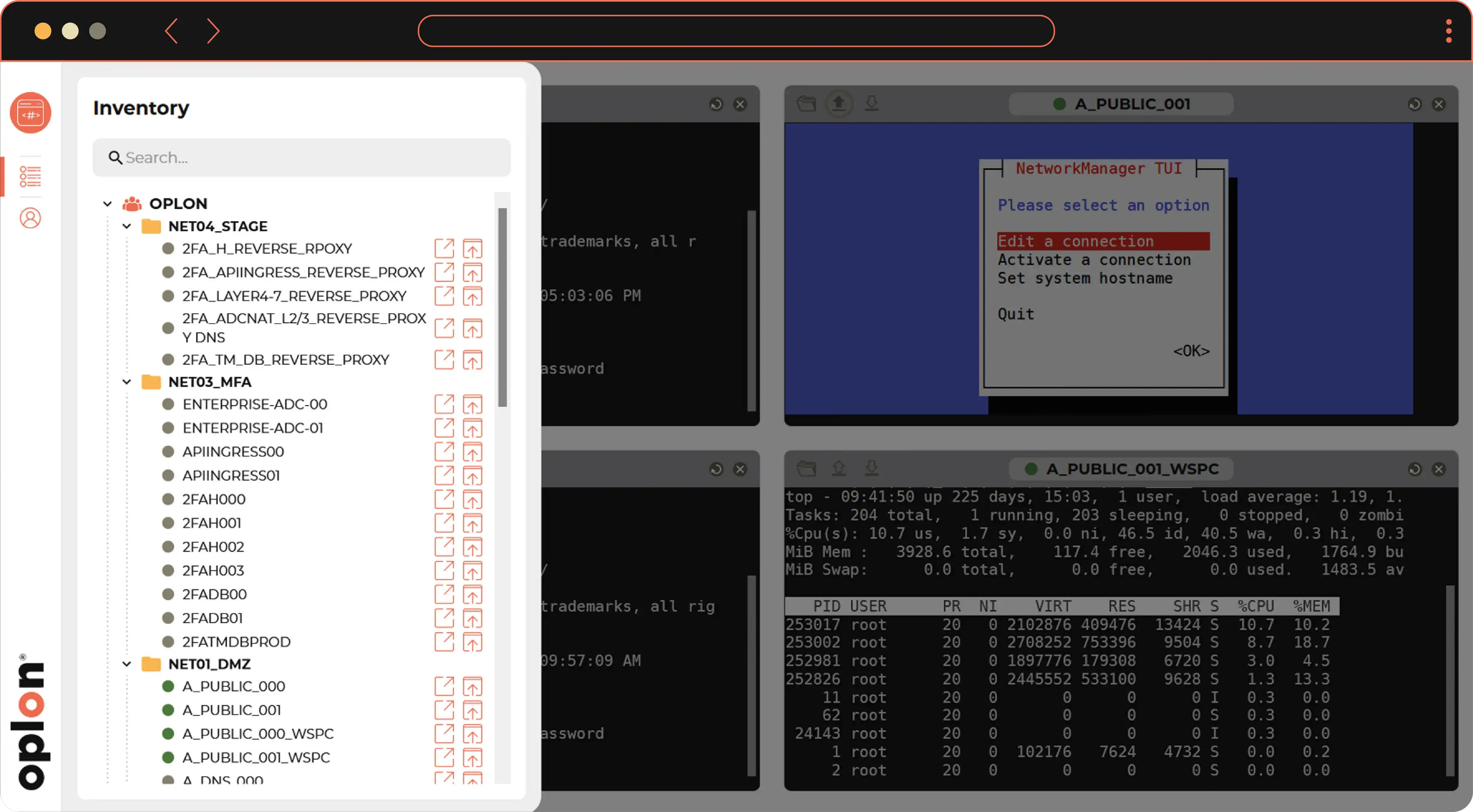Screen dimensions: 1473x812
Task: Select the 2FAH001 inventory entry
Action: [212, 523]
